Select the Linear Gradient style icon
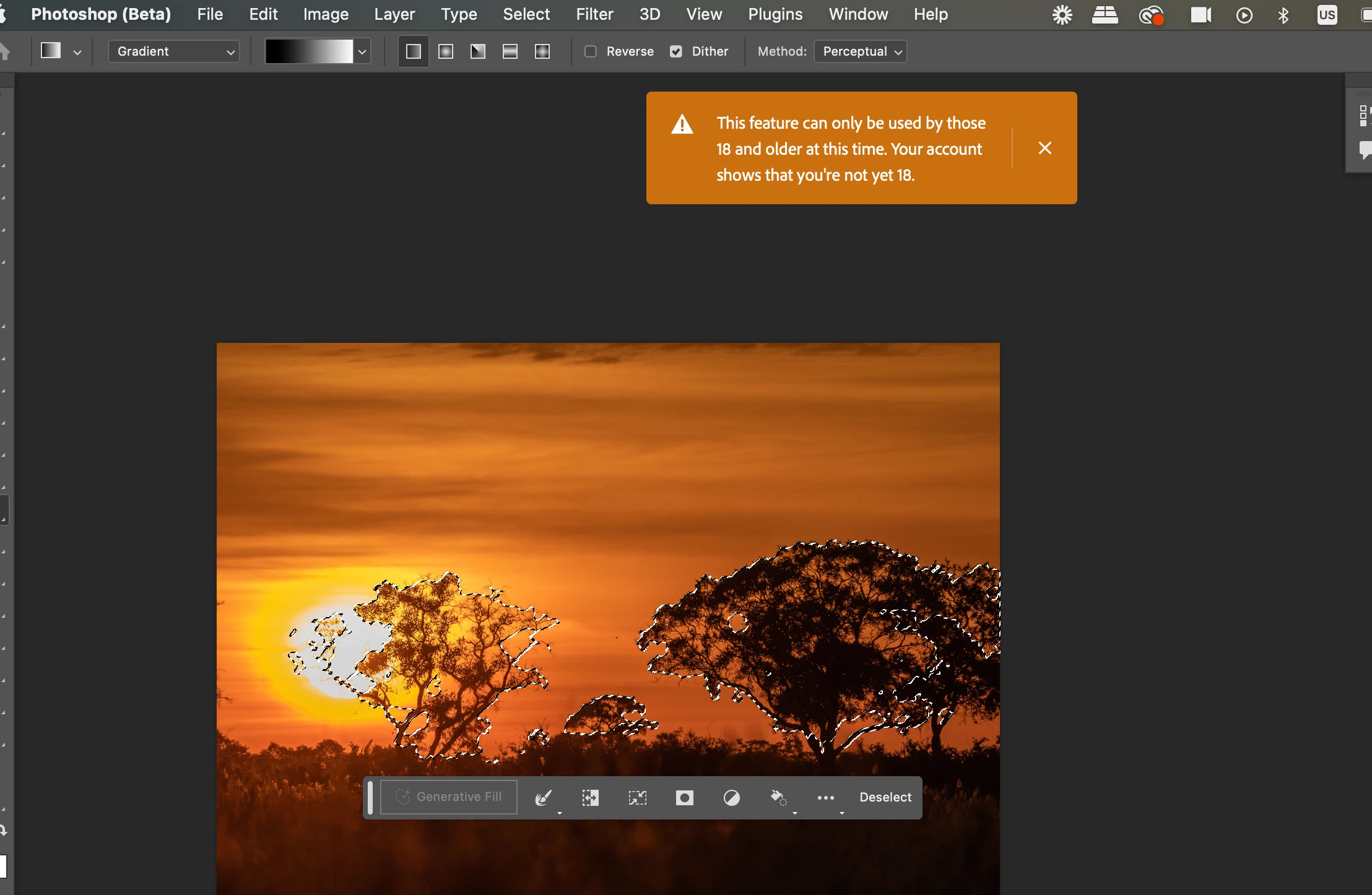This screenshot has height=895, width=1372. tap(413, 51)
